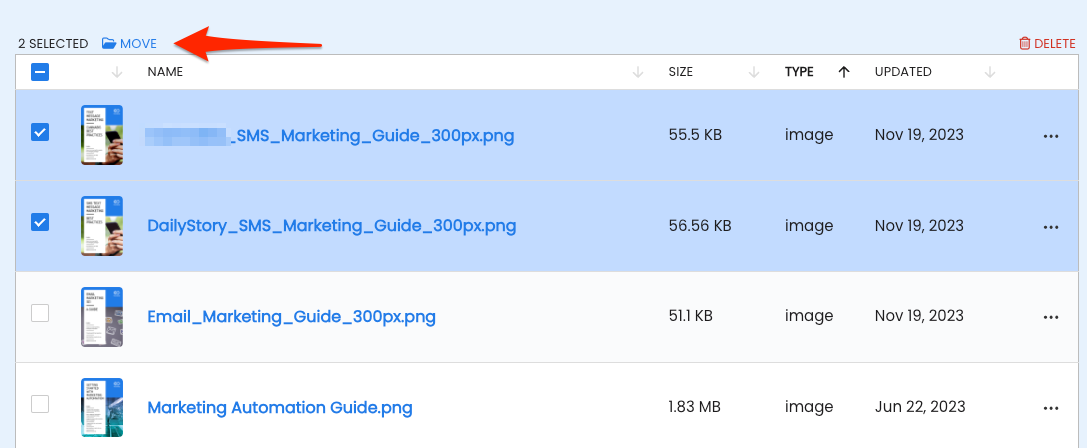Toggle the select-all header checkbox

40,72
